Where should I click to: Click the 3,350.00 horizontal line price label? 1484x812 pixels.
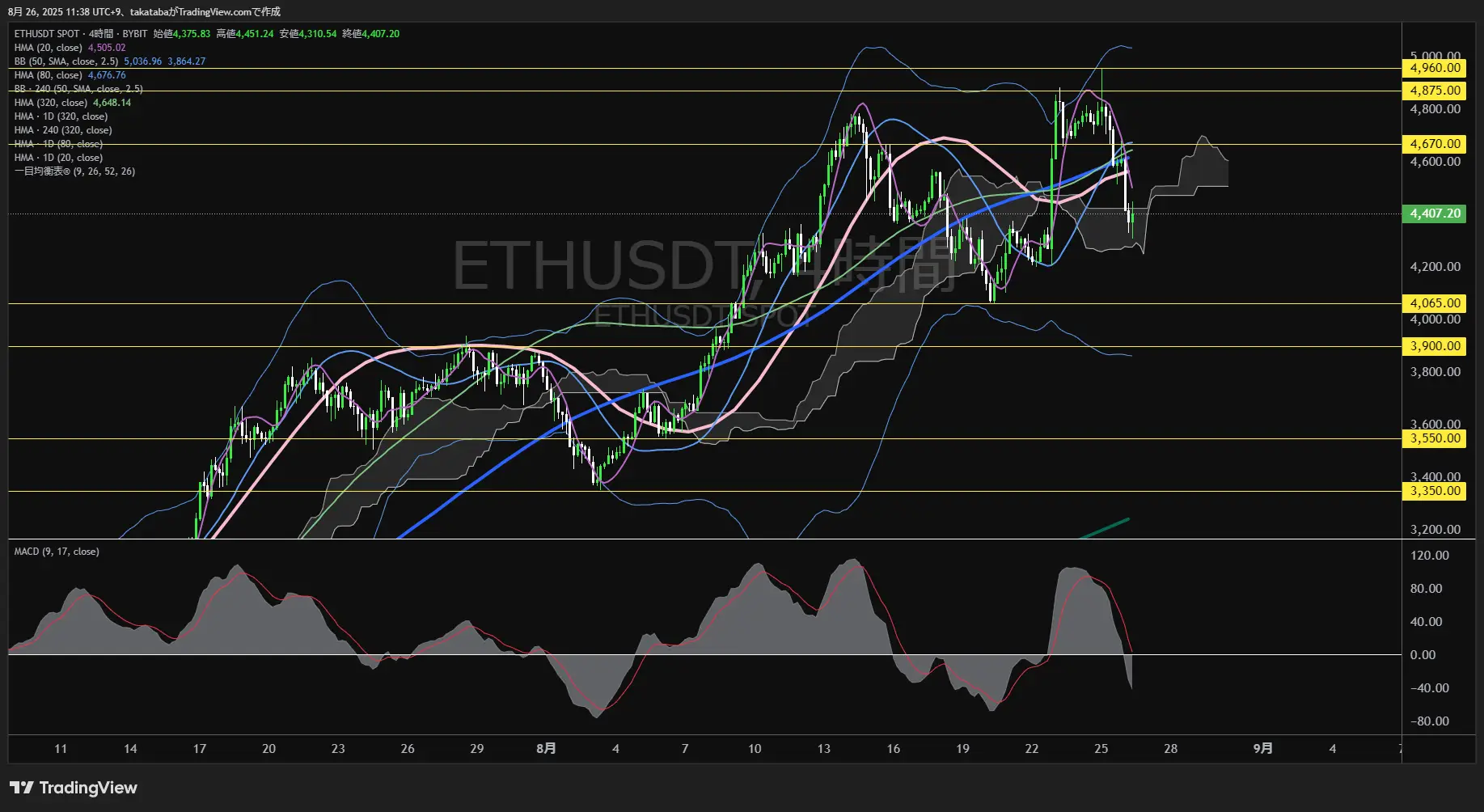pyautogui.click(x=1434, y=491)
